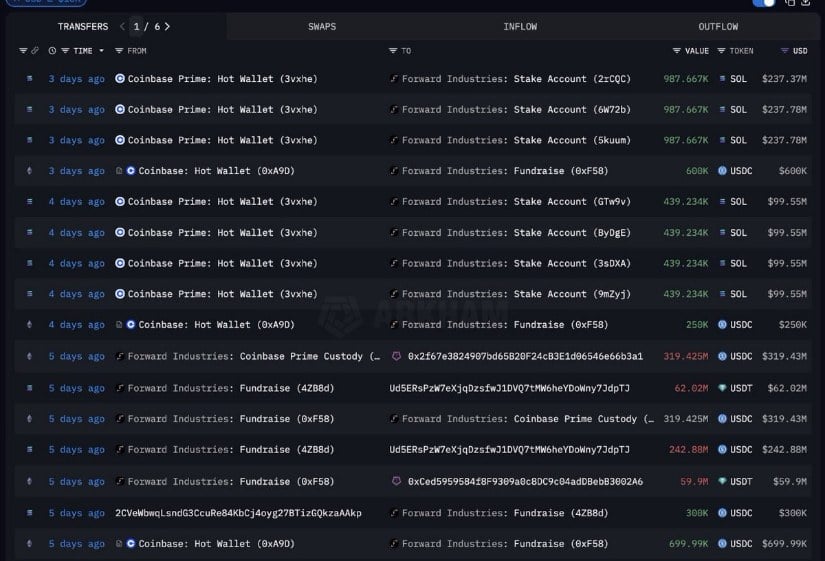Click contract document icon in the $699.99K row
Screen dimensions: 825x561
click(x=119, y=544)
